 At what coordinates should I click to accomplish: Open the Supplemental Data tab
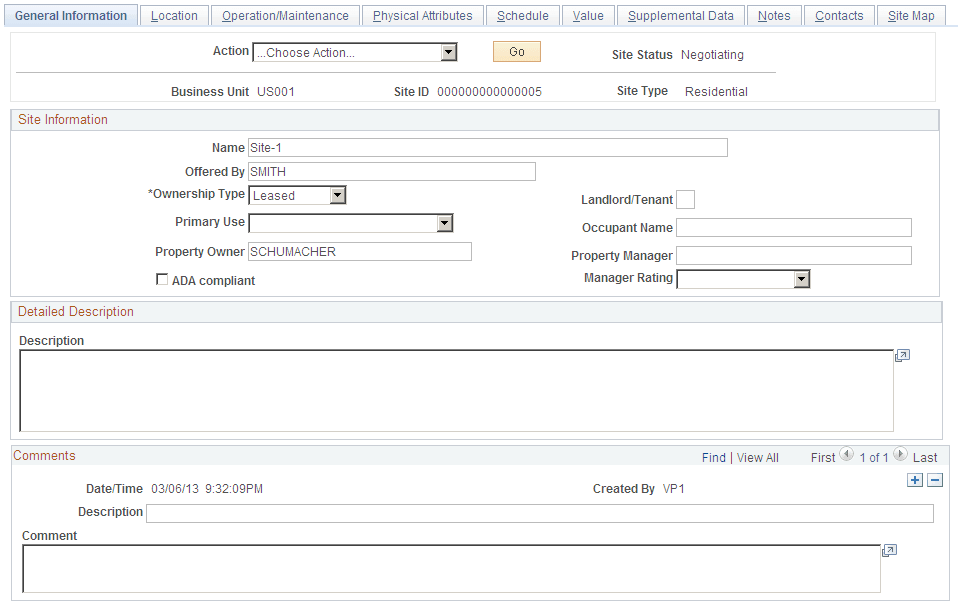(x=681, y=16)
